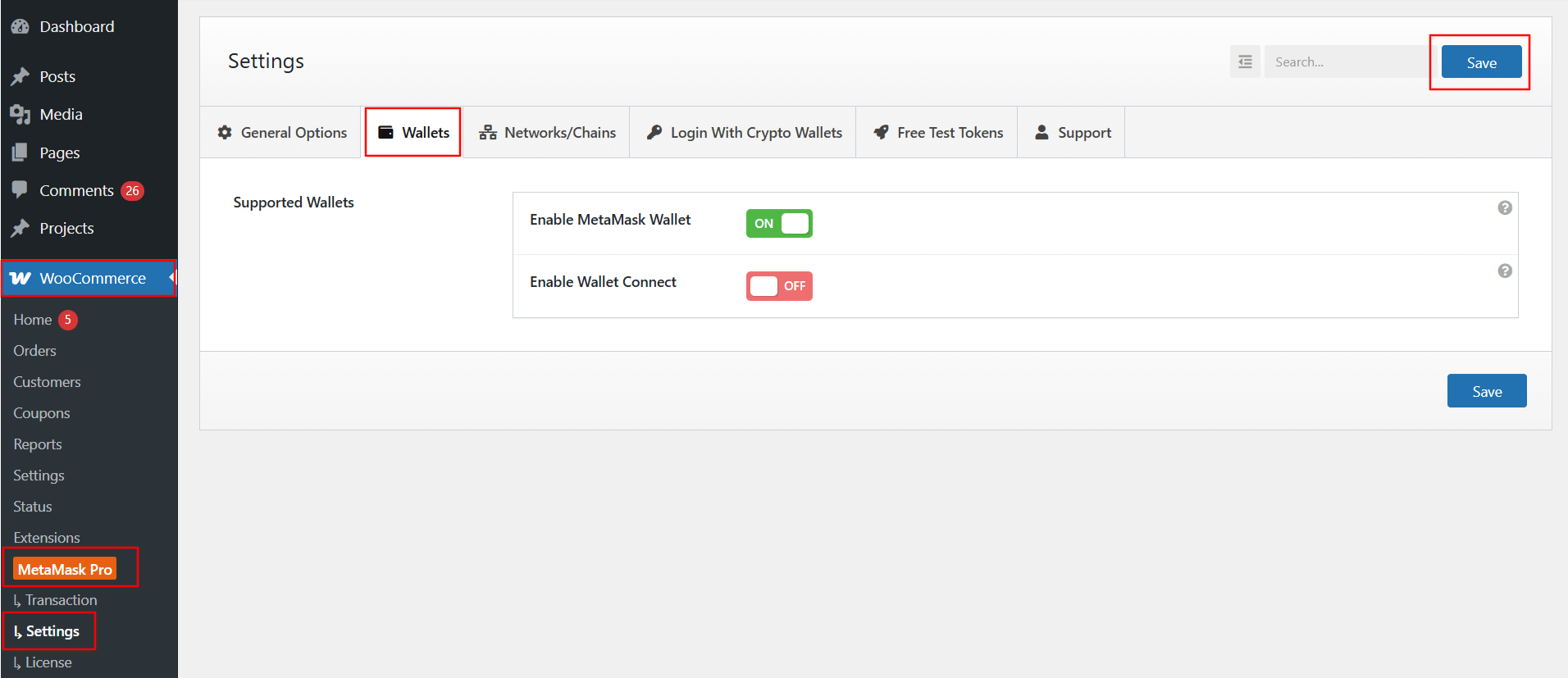The width and height of the screenshot is (1568, 678).
Task: Go to WooCommerce Home
Action: pos(33,320)
